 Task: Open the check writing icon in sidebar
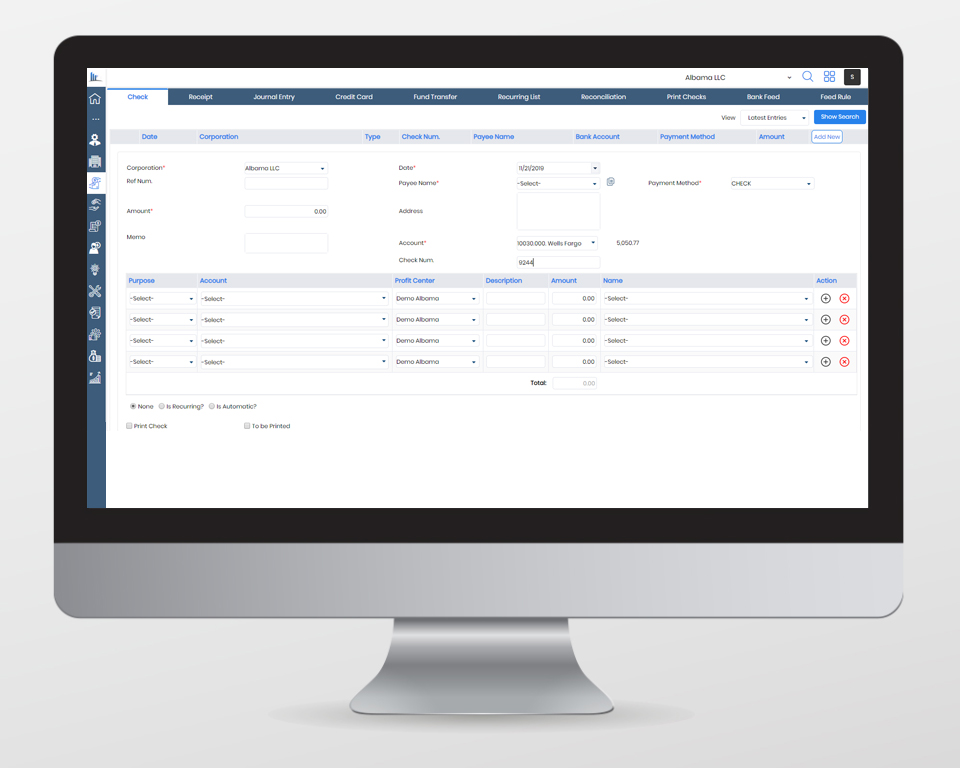coord(95,183)
